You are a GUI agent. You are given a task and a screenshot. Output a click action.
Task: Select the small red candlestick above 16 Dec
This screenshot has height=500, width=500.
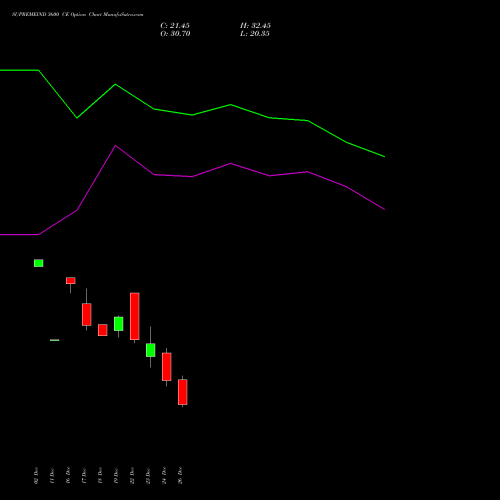pos(71,281)
